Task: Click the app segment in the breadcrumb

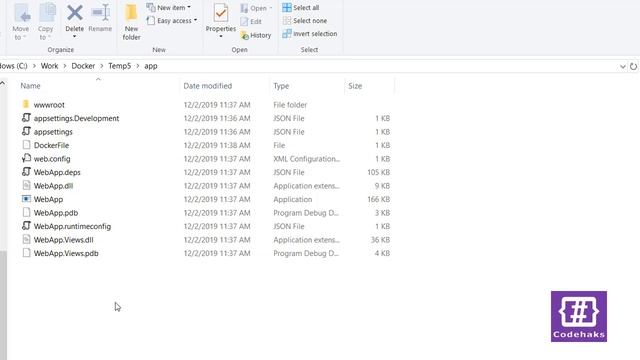Action: (151, 66)
